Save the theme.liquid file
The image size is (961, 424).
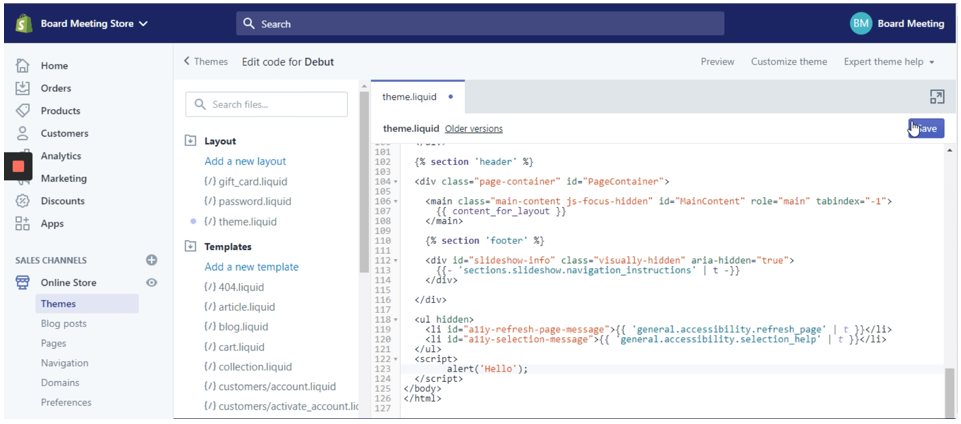point(926,129)
